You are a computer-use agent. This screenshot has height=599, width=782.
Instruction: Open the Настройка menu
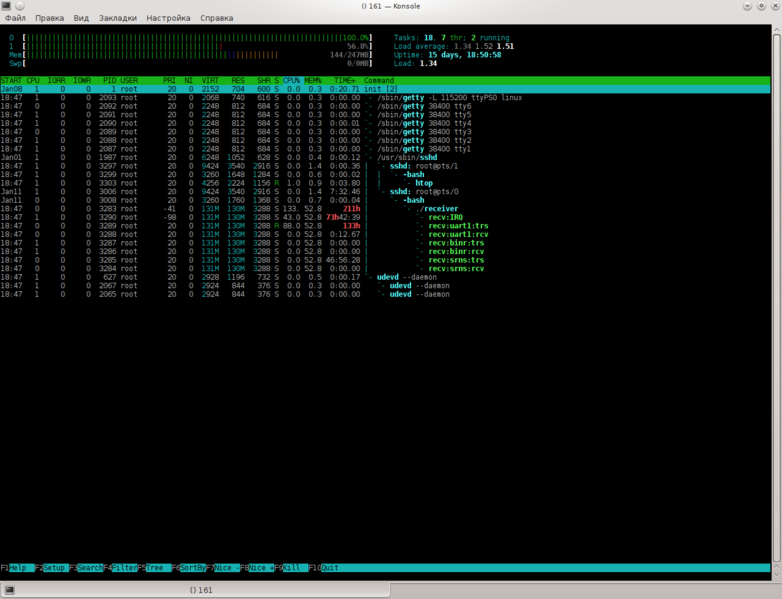pos(168,18)
